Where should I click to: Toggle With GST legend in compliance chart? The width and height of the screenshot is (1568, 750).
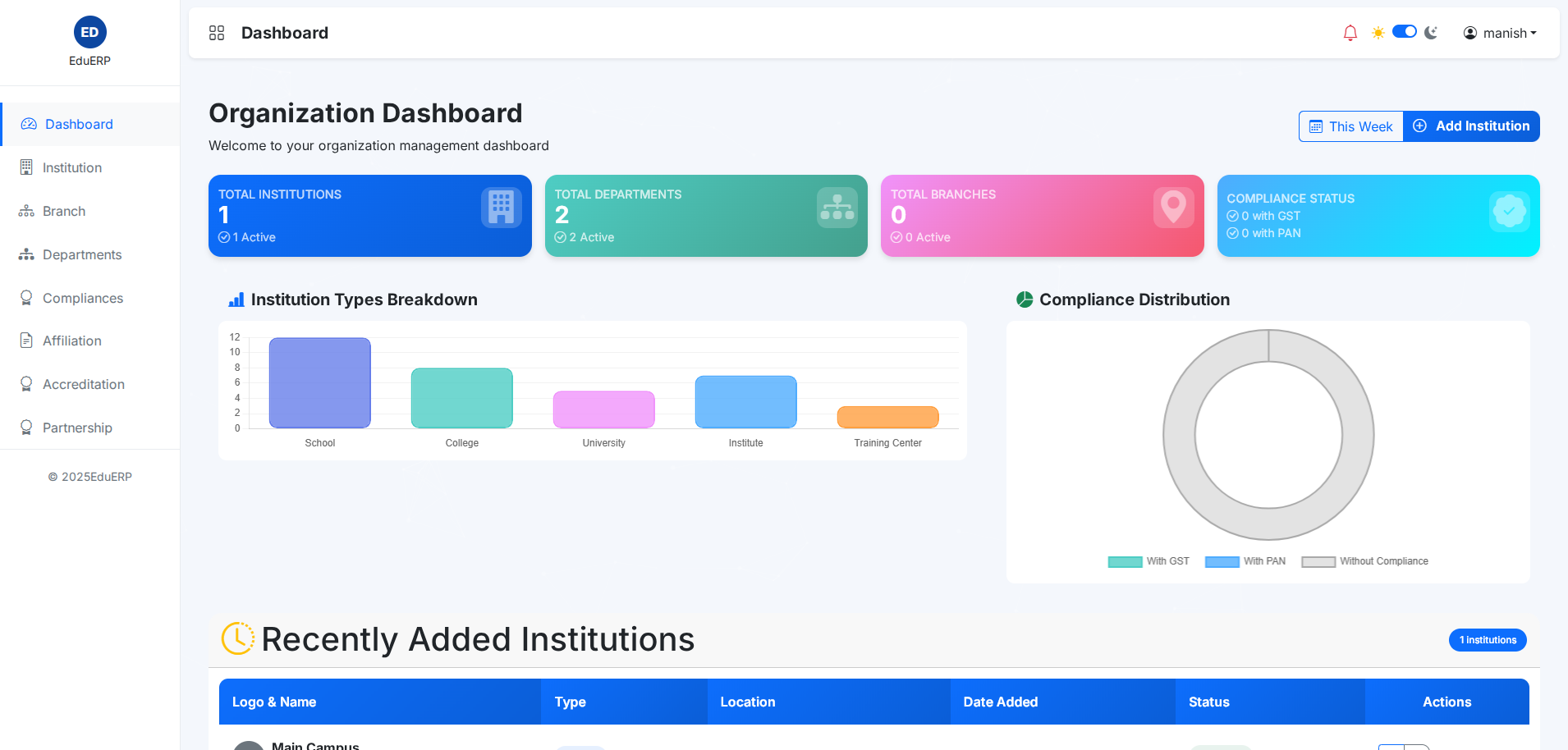coord(1148,561)
